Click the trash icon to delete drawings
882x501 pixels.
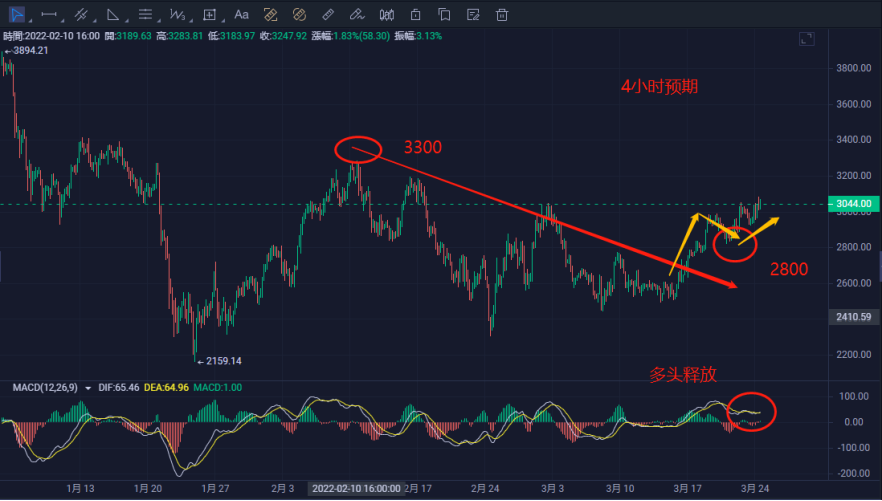pos(502,15)
